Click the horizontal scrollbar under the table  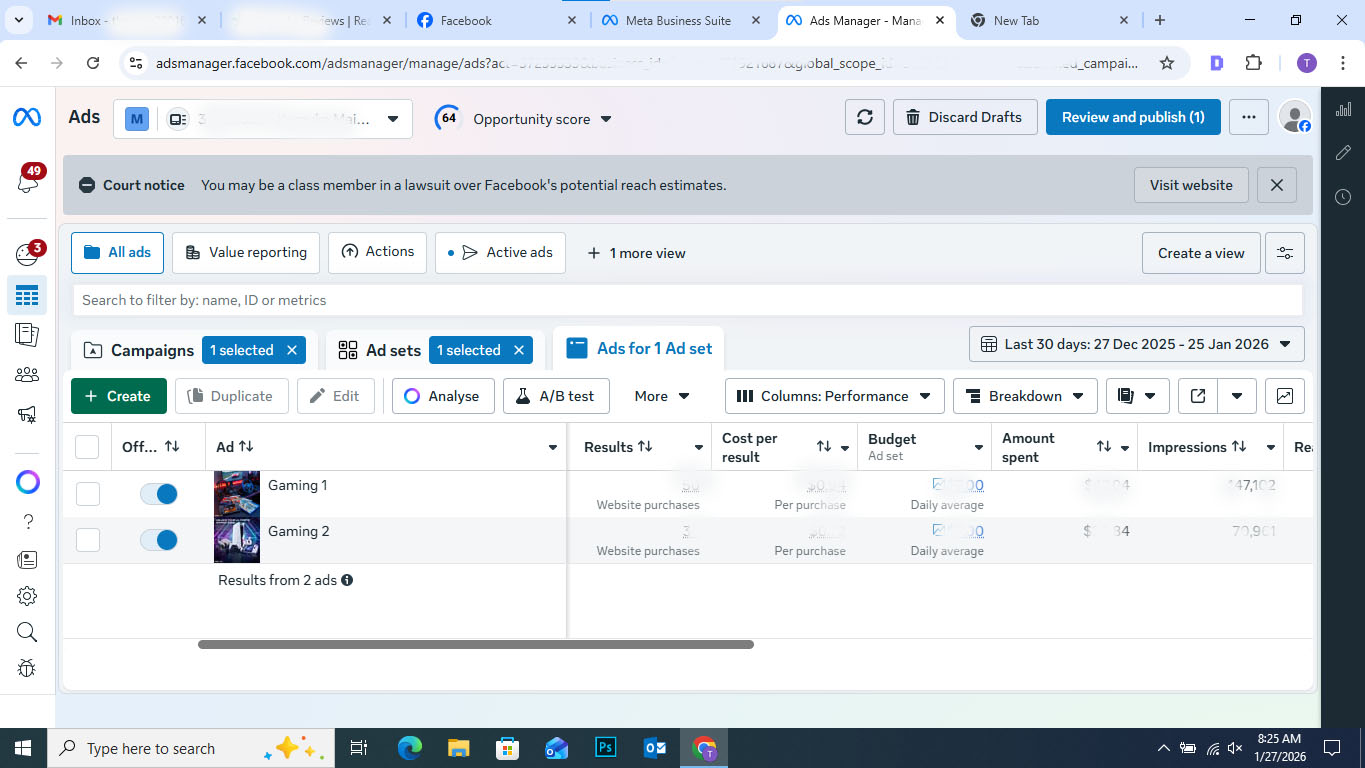(x=475, y=645)
